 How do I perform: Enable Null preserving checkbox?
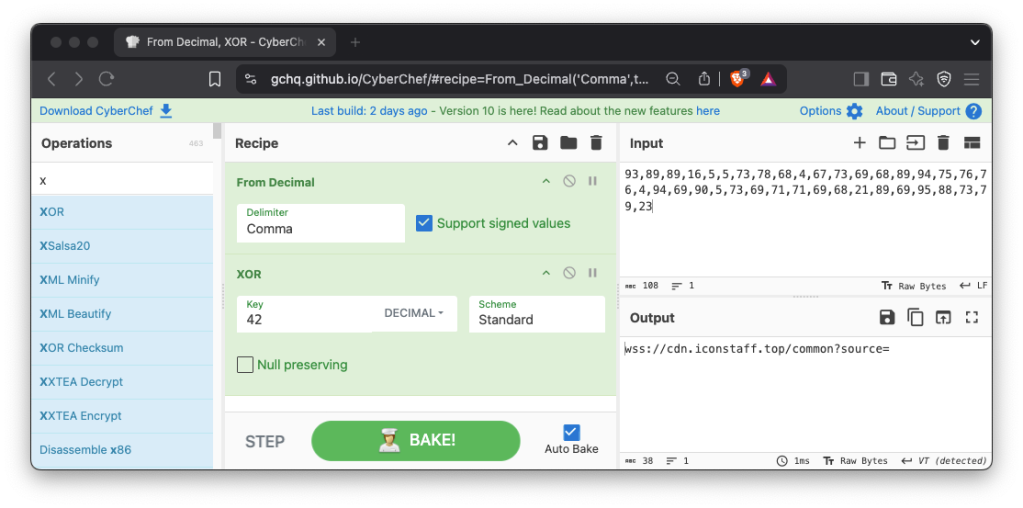[245, 365]
